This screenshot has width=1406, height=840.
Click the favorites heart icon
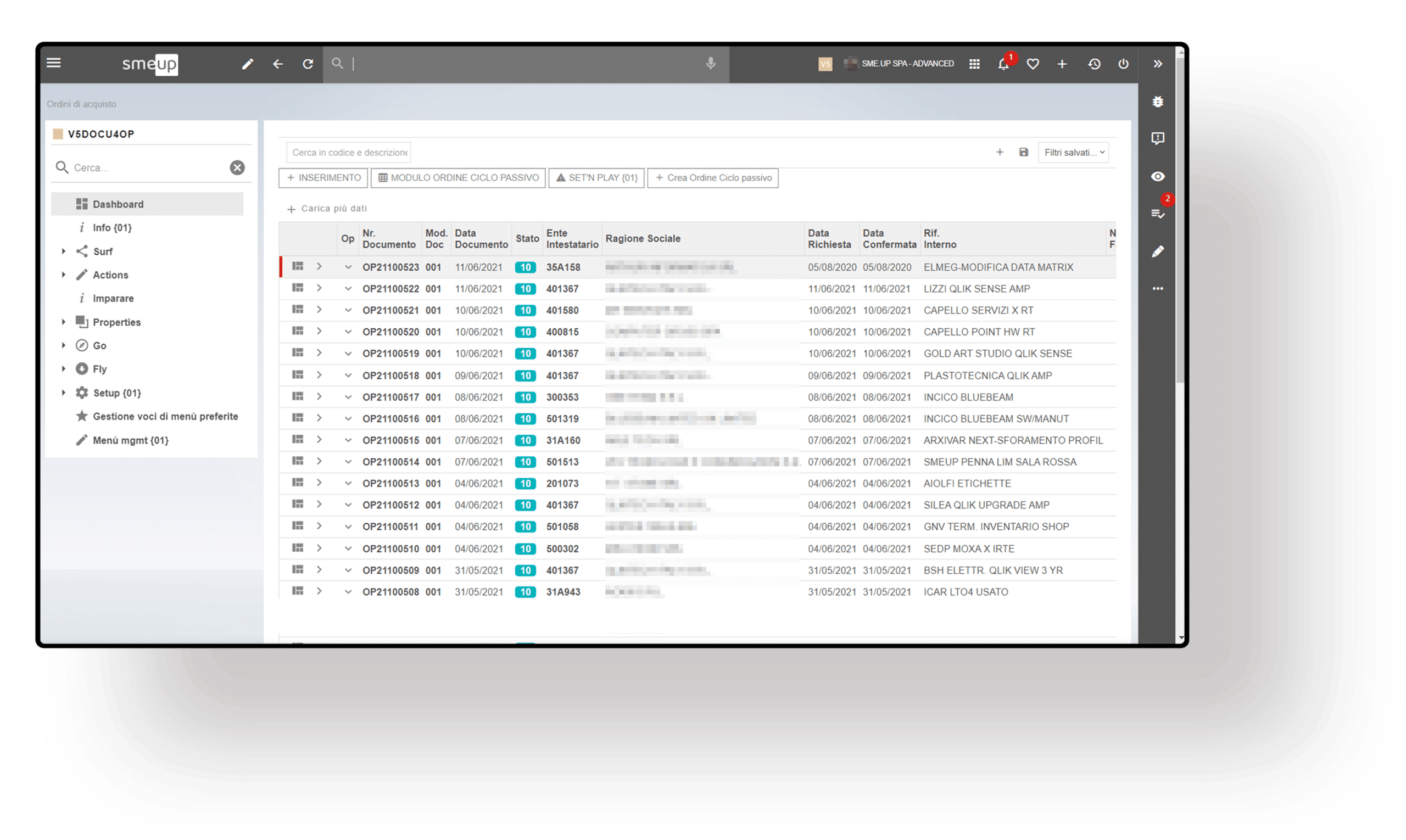tap(1033, 64)
